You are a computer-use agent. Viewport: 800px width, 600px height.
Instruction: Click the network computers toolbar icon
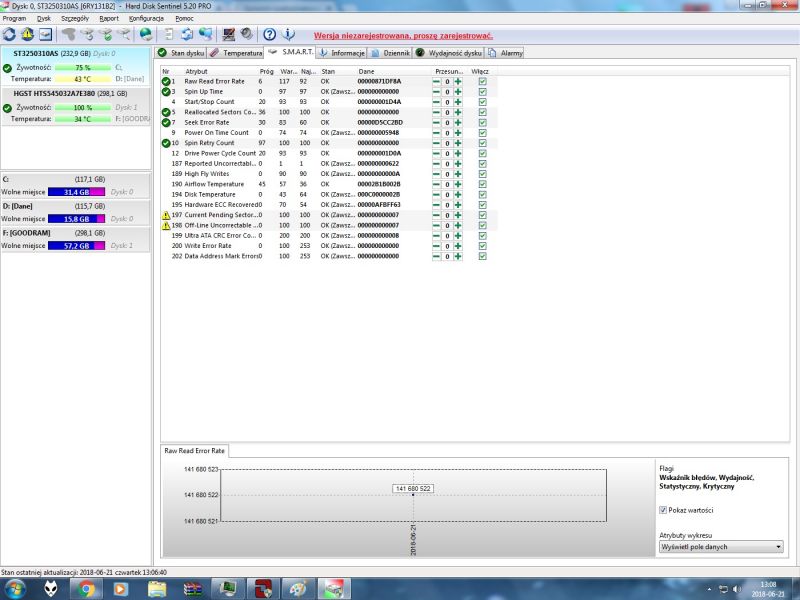[x=206, y=34]
